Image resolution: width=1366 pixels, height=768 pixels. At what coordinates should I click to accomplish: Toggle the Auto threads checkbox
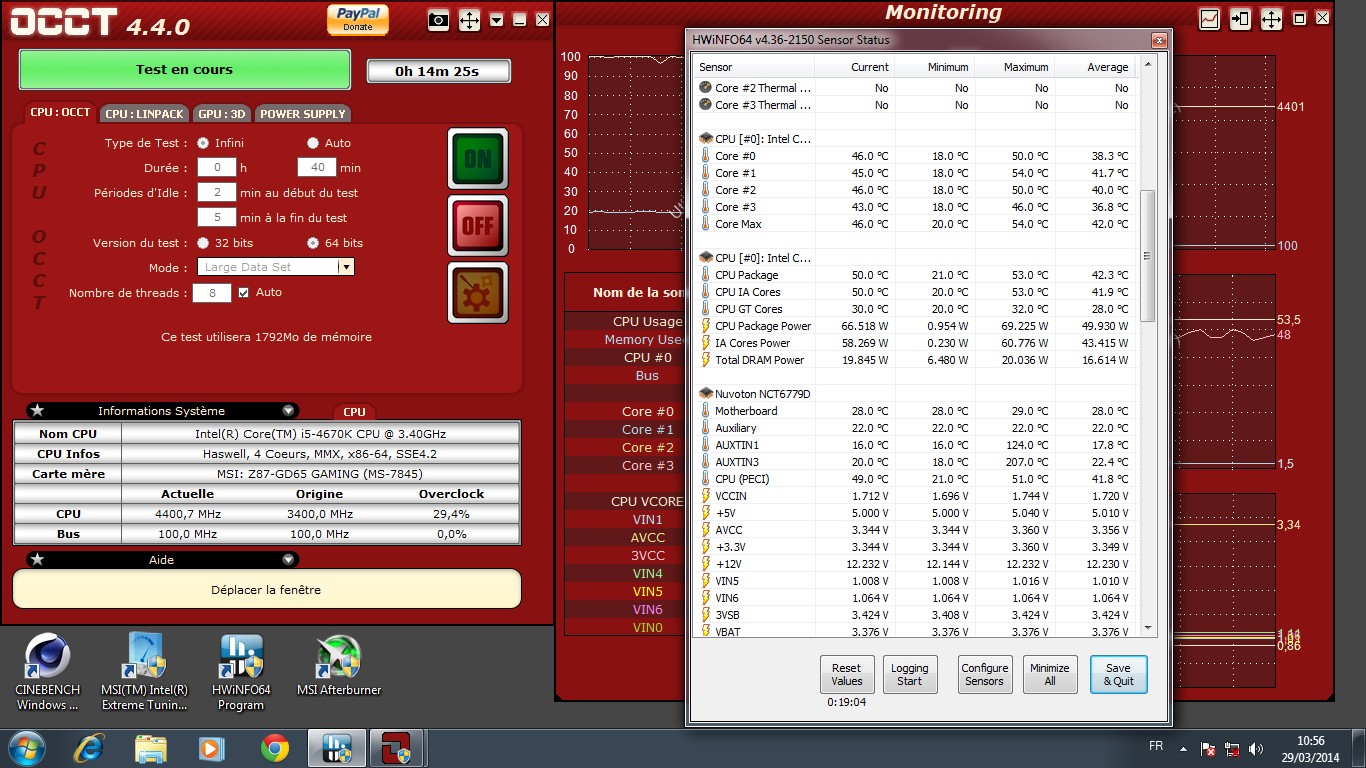coord(243,293)
